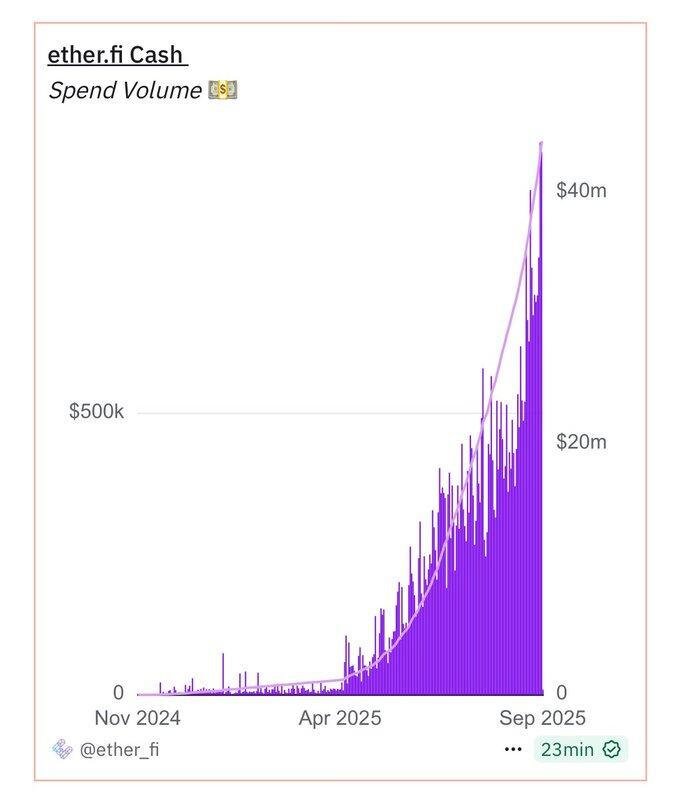Open the three-dot options menu
The height and width of the screenshot is (800, 681).
tap(513, 749)
